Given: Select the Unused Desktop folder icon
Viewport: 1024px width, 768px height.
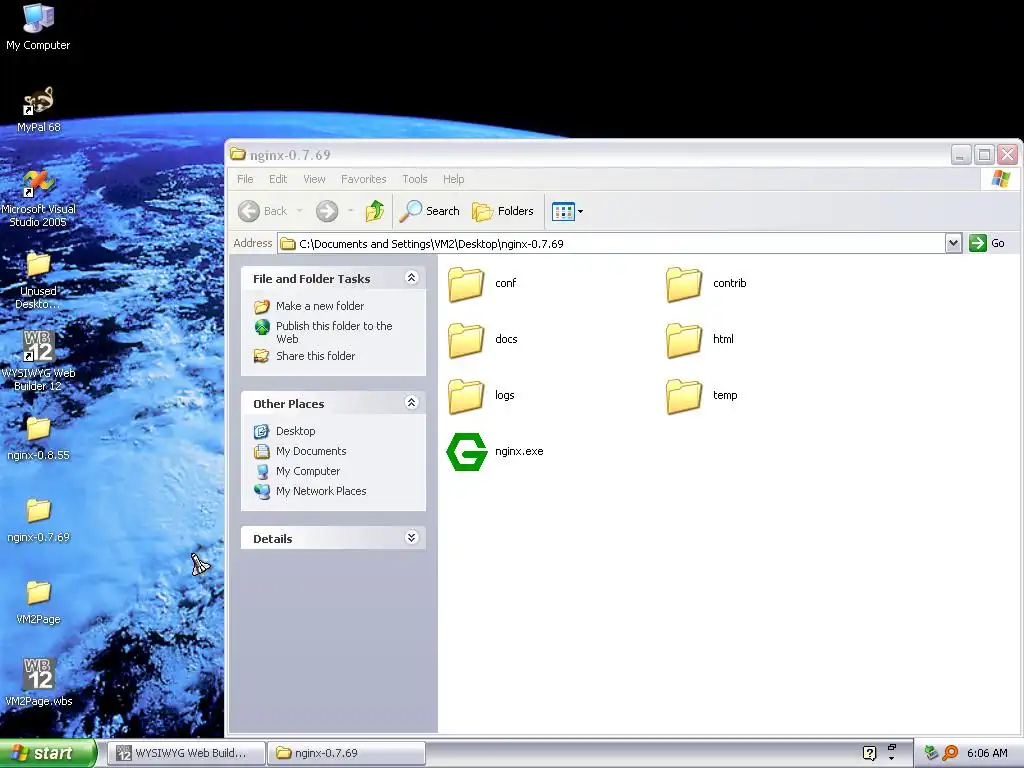Looking at the screenshot, I should point(38,280).
